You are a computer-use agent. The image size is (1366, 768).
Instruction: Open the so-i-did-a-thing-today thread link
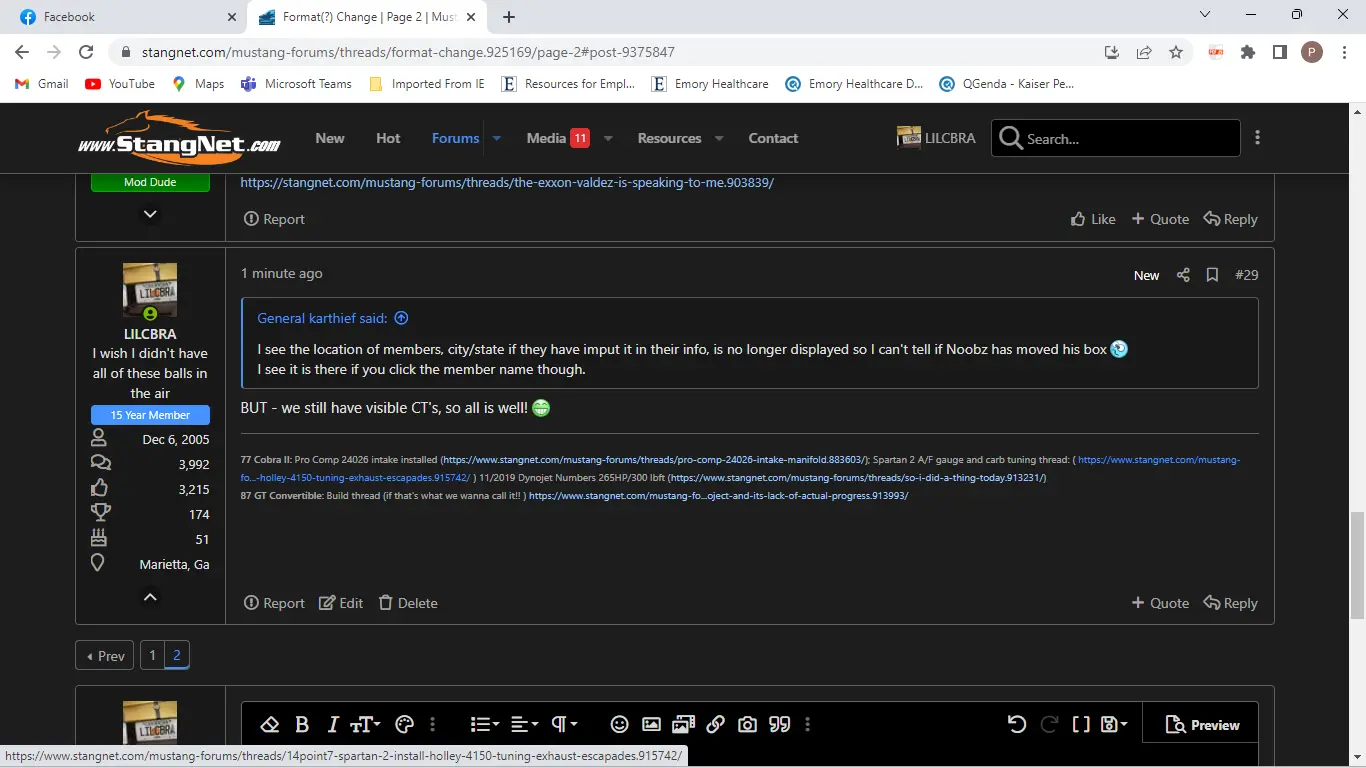[857, 478]
